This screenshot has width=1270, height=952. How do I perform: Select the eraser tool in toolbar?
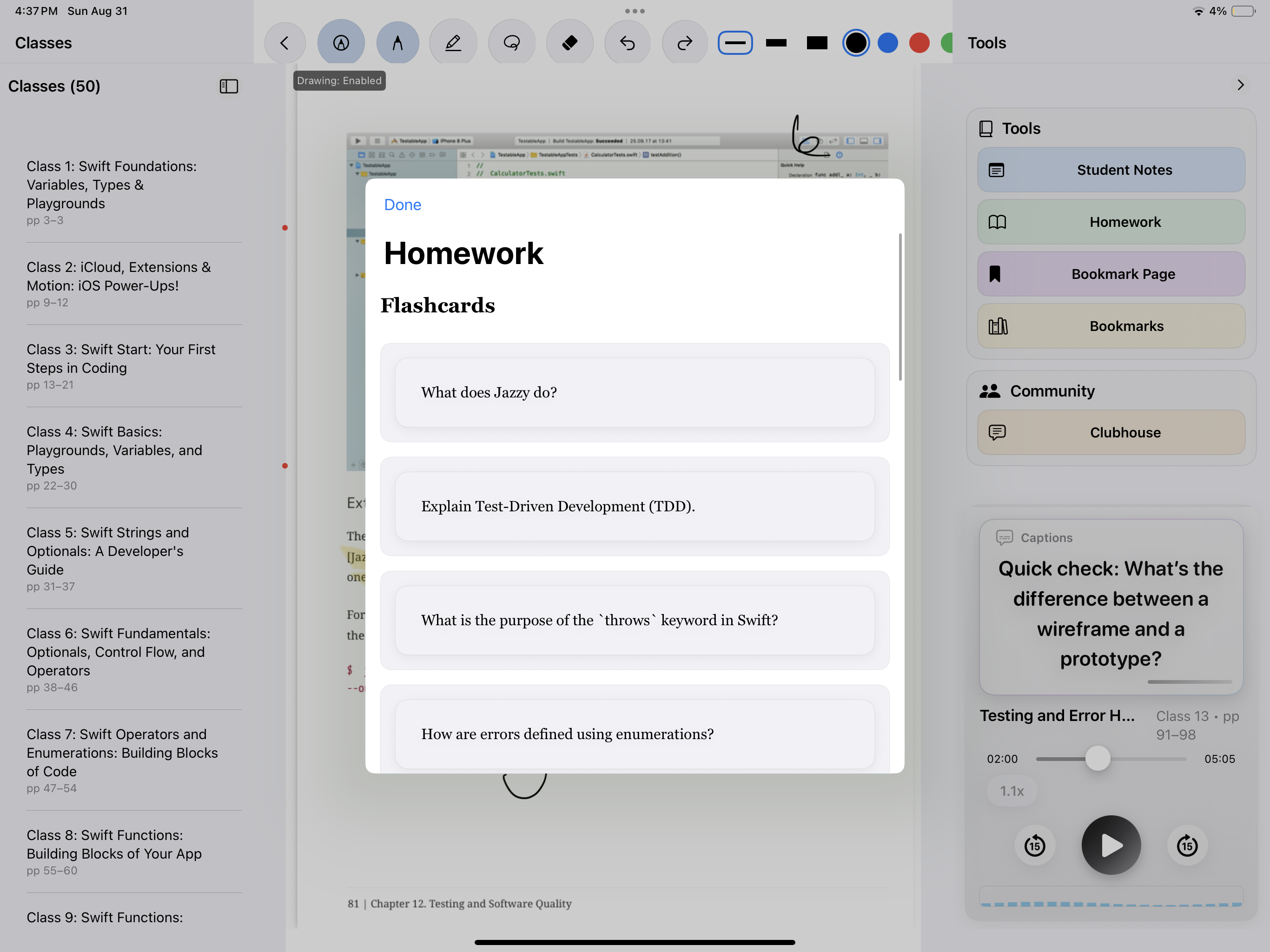(x=569, y=43)
